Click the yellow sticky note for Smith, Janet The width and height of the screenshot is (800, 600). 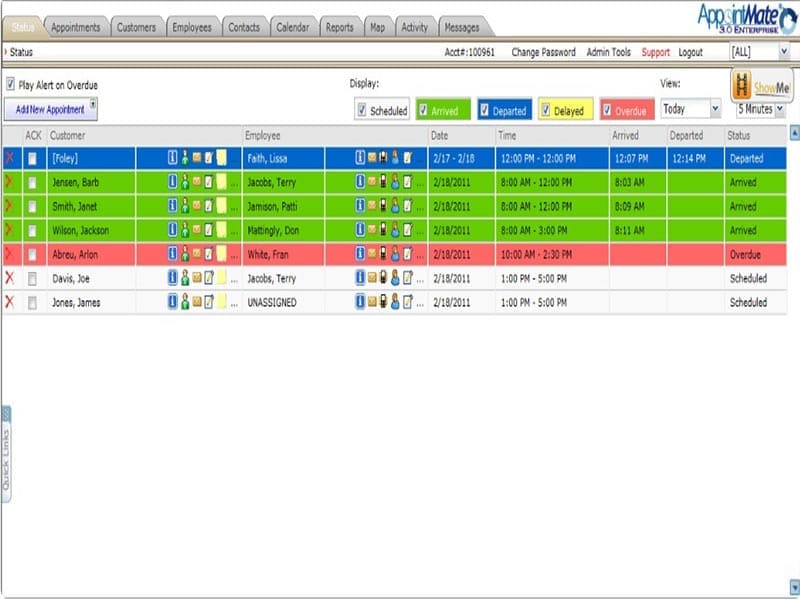221,206
